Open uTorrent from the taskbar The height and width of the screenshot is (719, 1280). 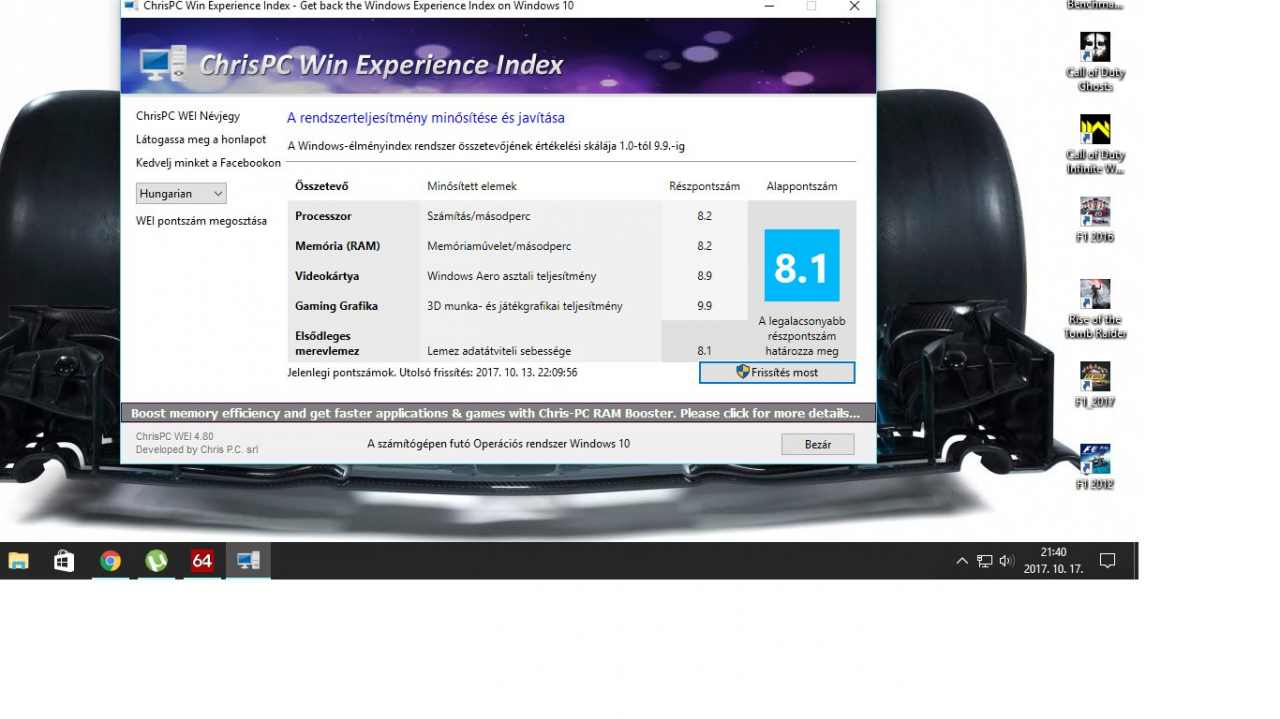(x=156, y=561)
